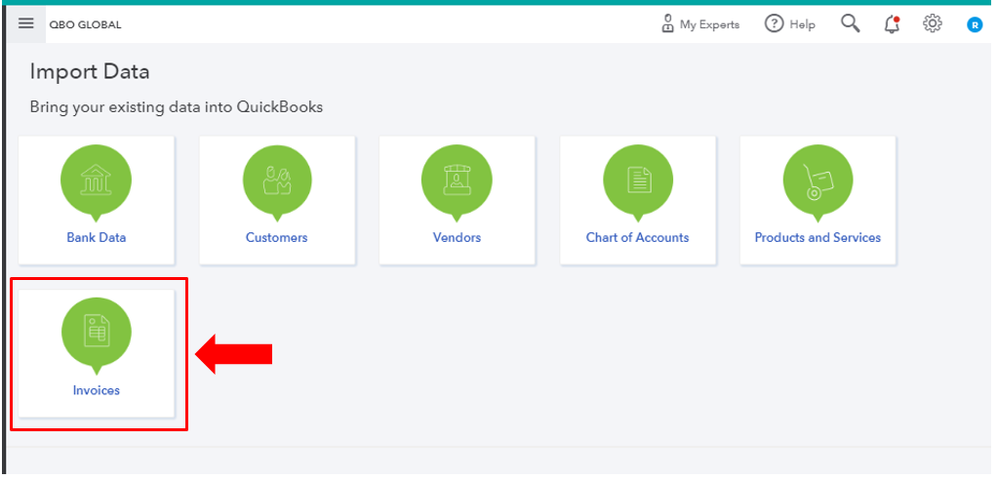The image size is (998, 481).
Task: Click the Chart of Accounts document icon
Action: (638, 181)
